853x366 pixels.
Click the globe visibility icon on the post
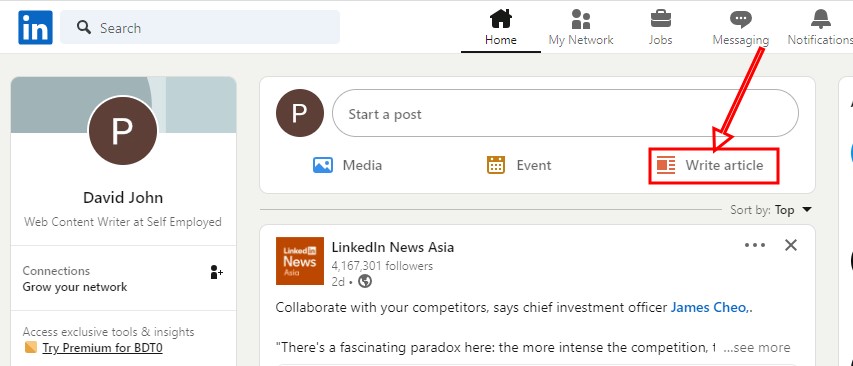pyautogui.click(x=366, y=281)
